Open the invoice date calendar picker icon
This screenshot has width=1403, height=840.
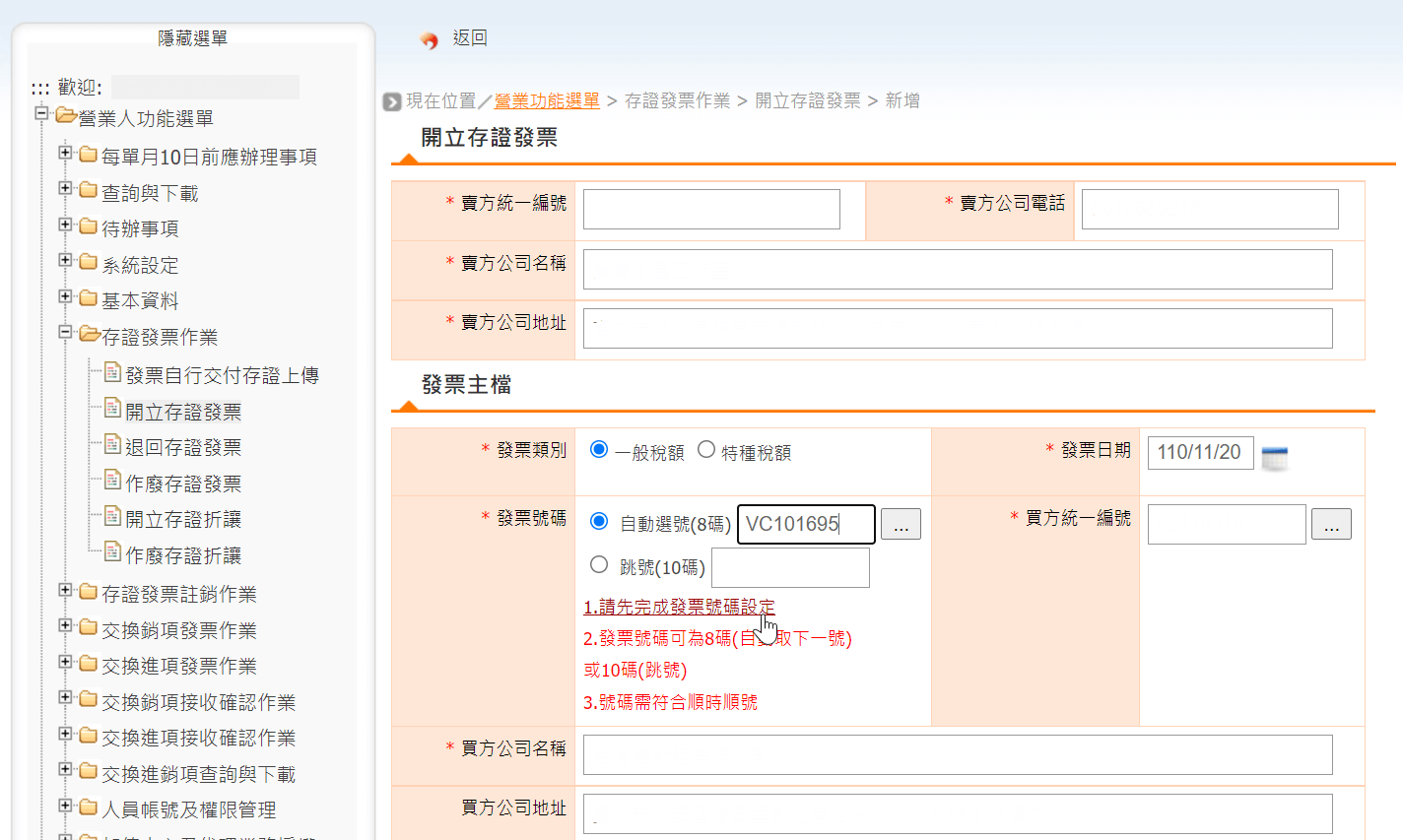click(x=1275, y=457)
